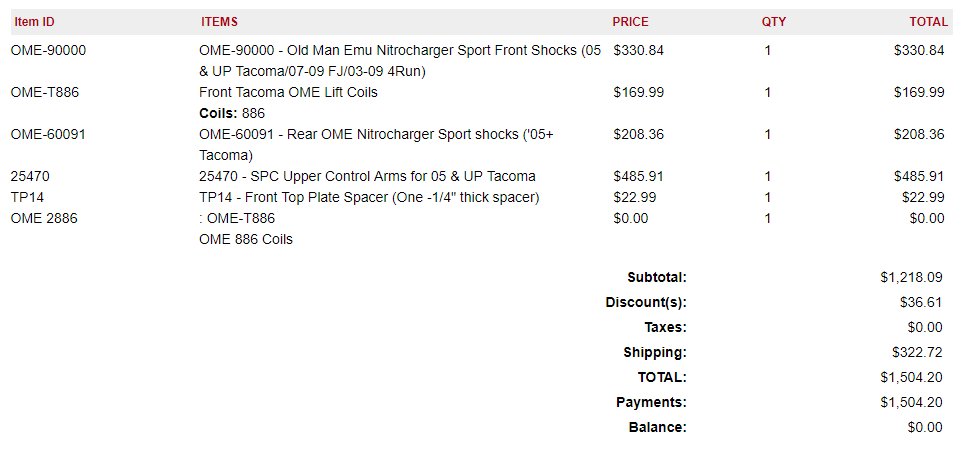Screen dimensions: 961x470
Task: Click the Balance amount $0.00
Action: (925, 428)
